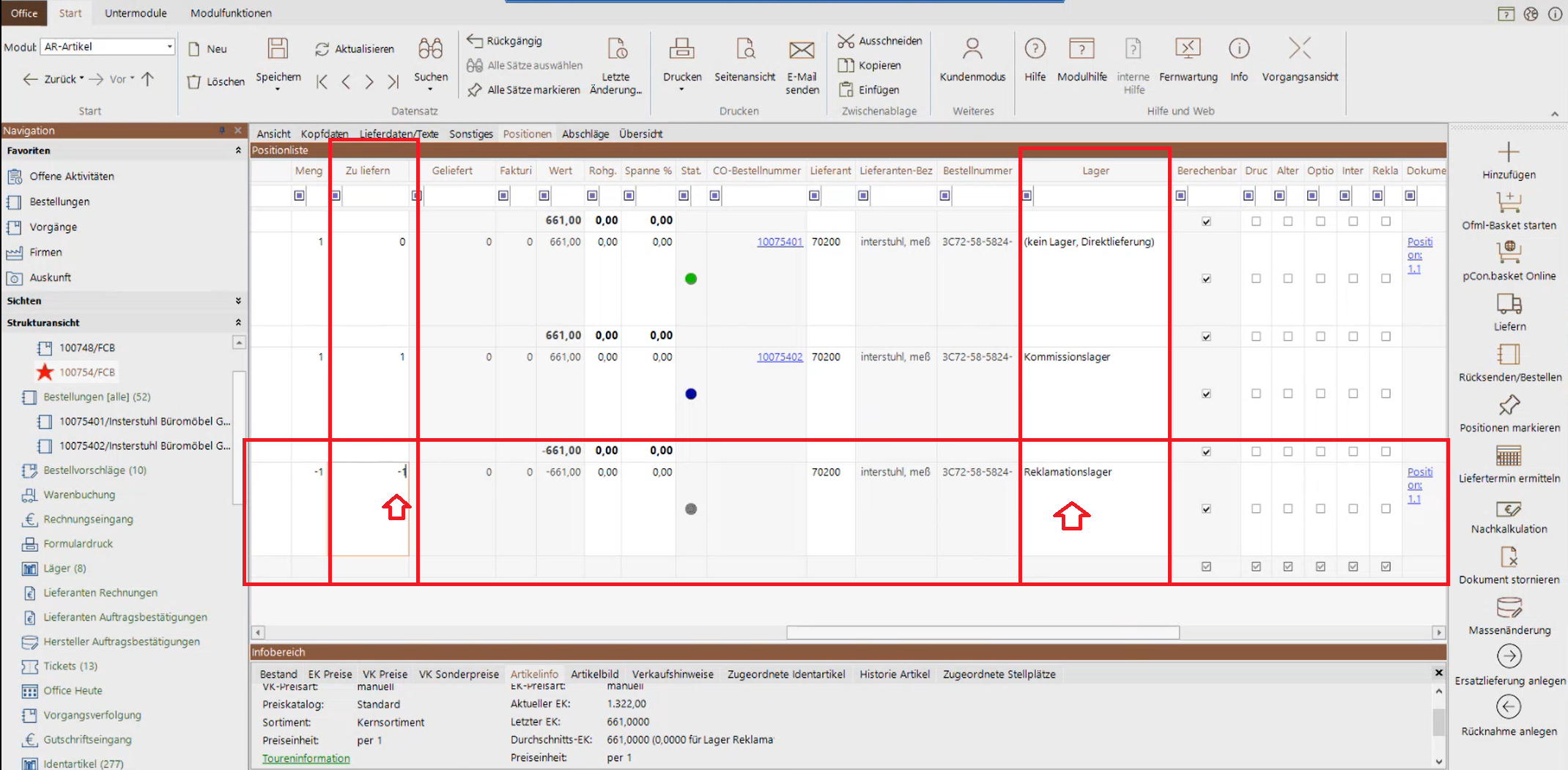1568x770 pixels.
Task: Toggle Berechenbar checkbox for Kommissionslager row
Action: [1206, 394]
